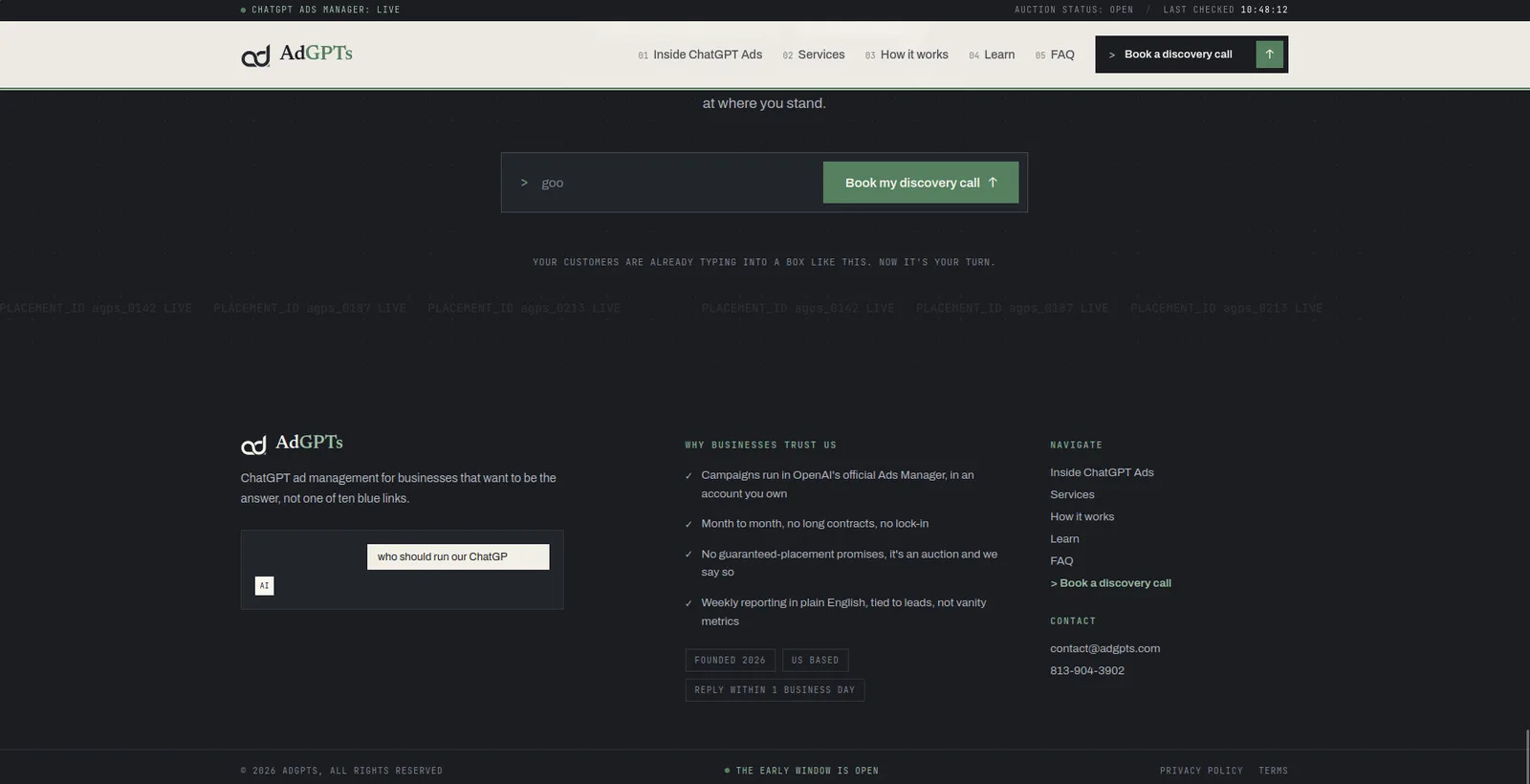This screenshot has width=1530, height=784.
Task: Click footer link Inside ChatGPT Ads
Action: click(x=1102, y=472)
